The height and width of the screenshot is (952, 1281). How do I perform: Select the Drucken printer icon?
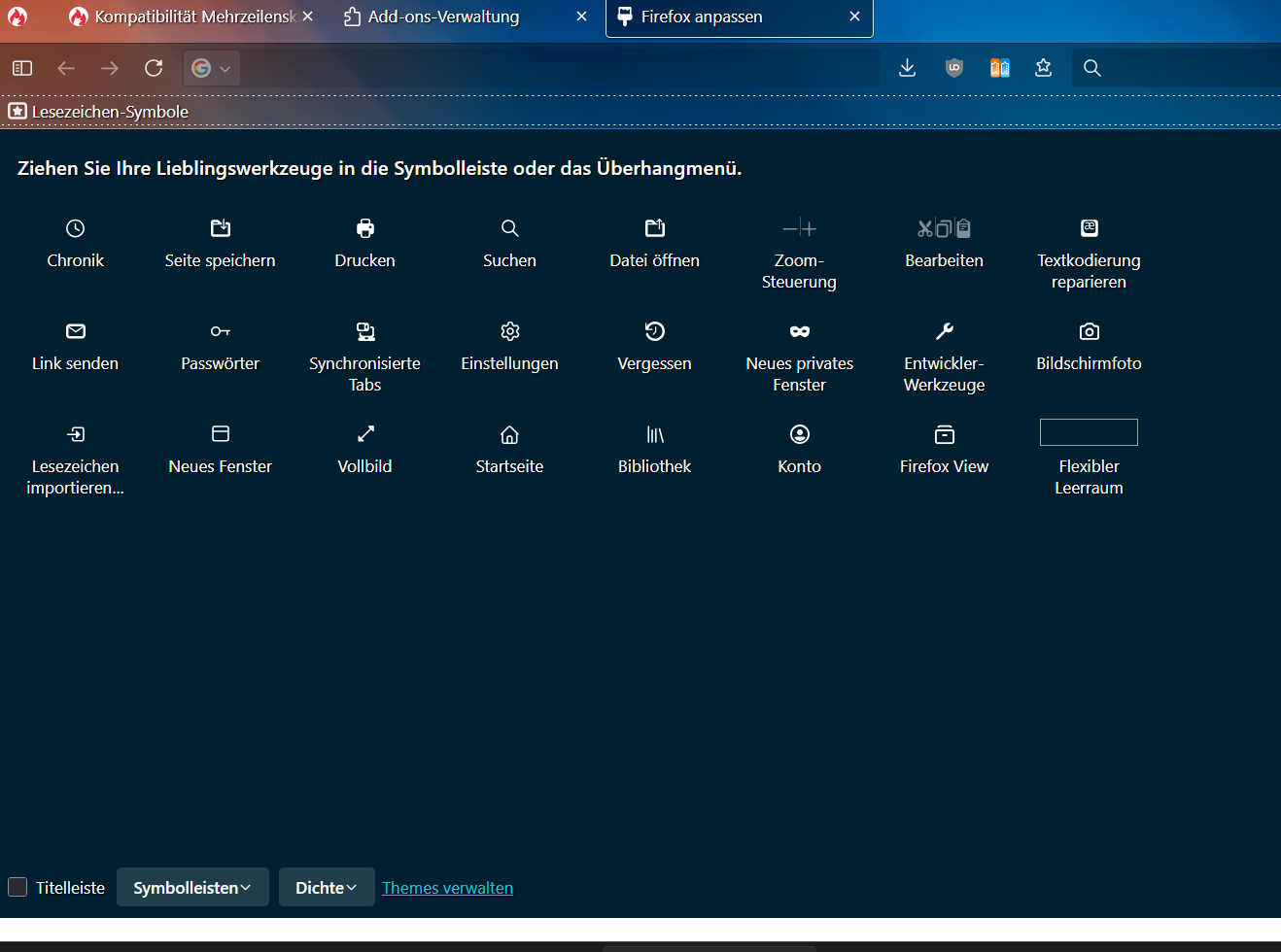point(364,228)
